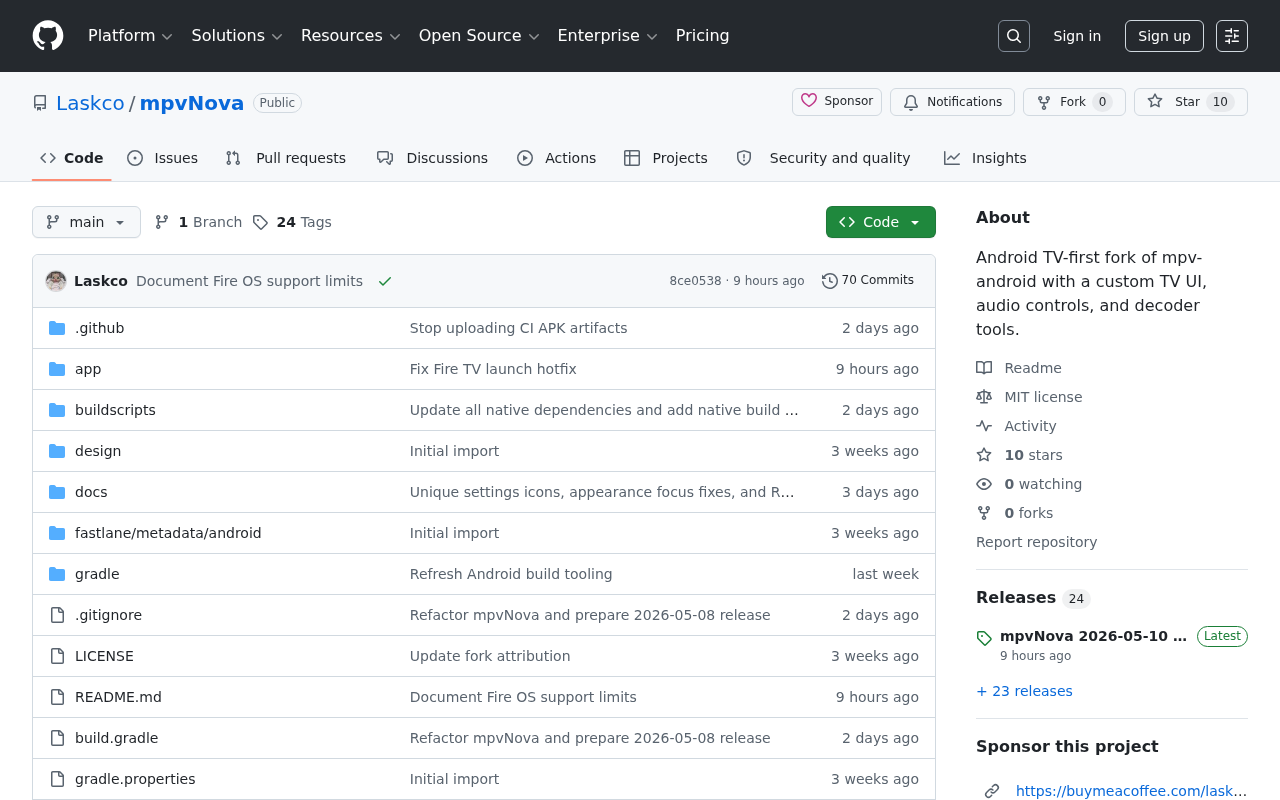The height and width of the screenshot is (800, 1280).
Task: Click the .gitignore file icon
Action: pyautogui.click(x=57, y=615)
